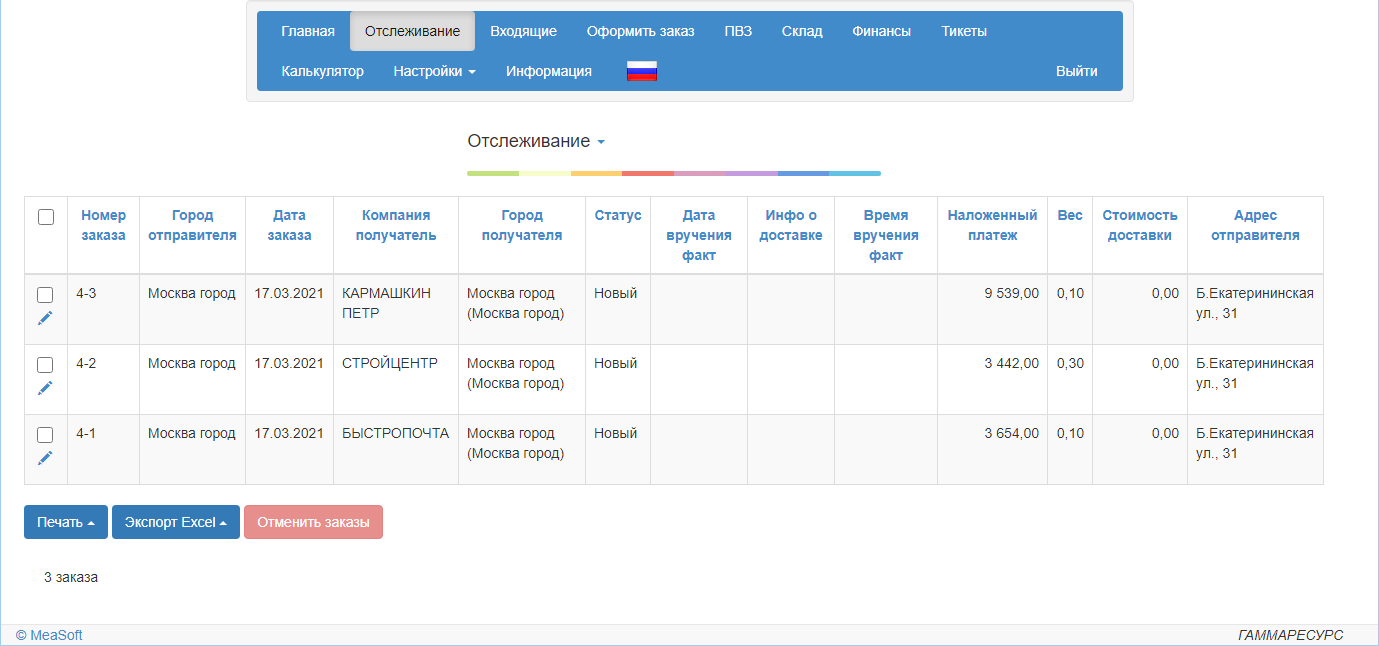Click the Выйти logout link
Viewport: 1379px width, 646px height.
1077,71
